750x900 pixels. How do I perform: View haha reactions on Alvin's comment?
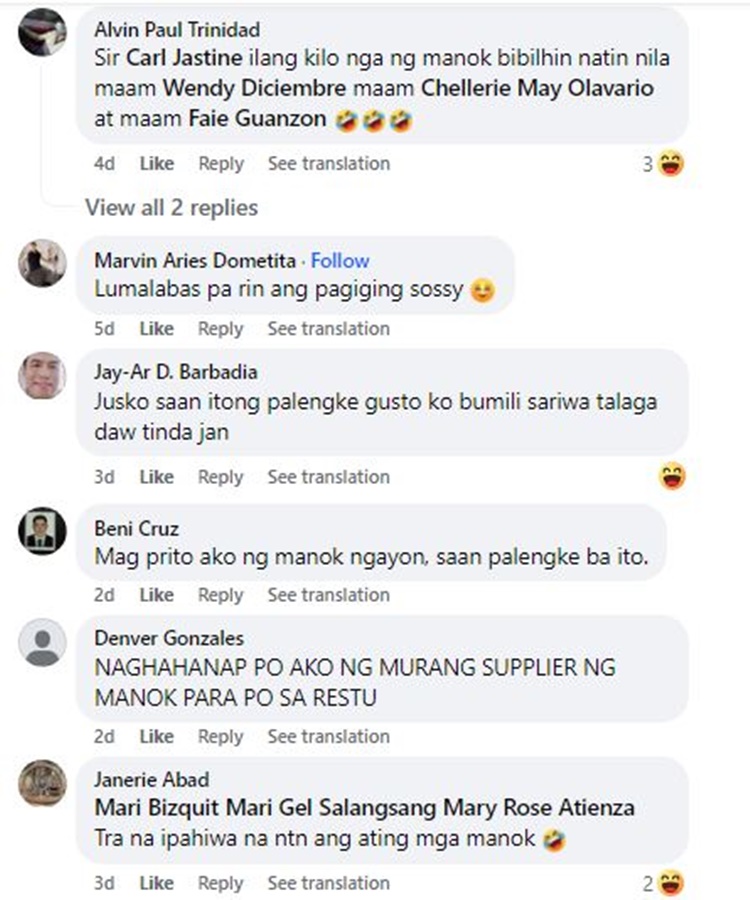click(663, 164)
